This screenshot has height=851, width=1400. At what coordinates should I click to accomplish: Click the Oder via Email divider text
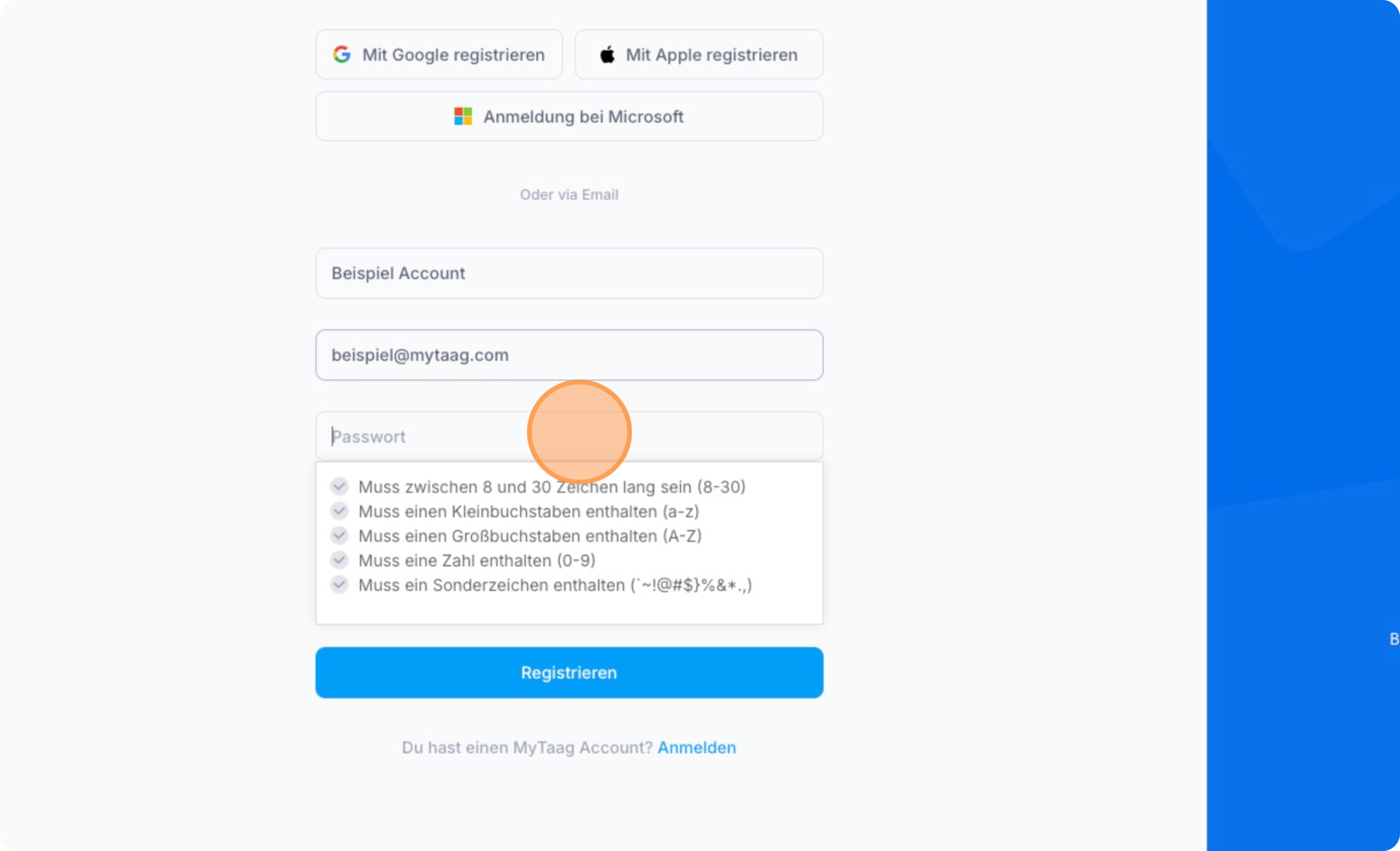click(569, 194)
